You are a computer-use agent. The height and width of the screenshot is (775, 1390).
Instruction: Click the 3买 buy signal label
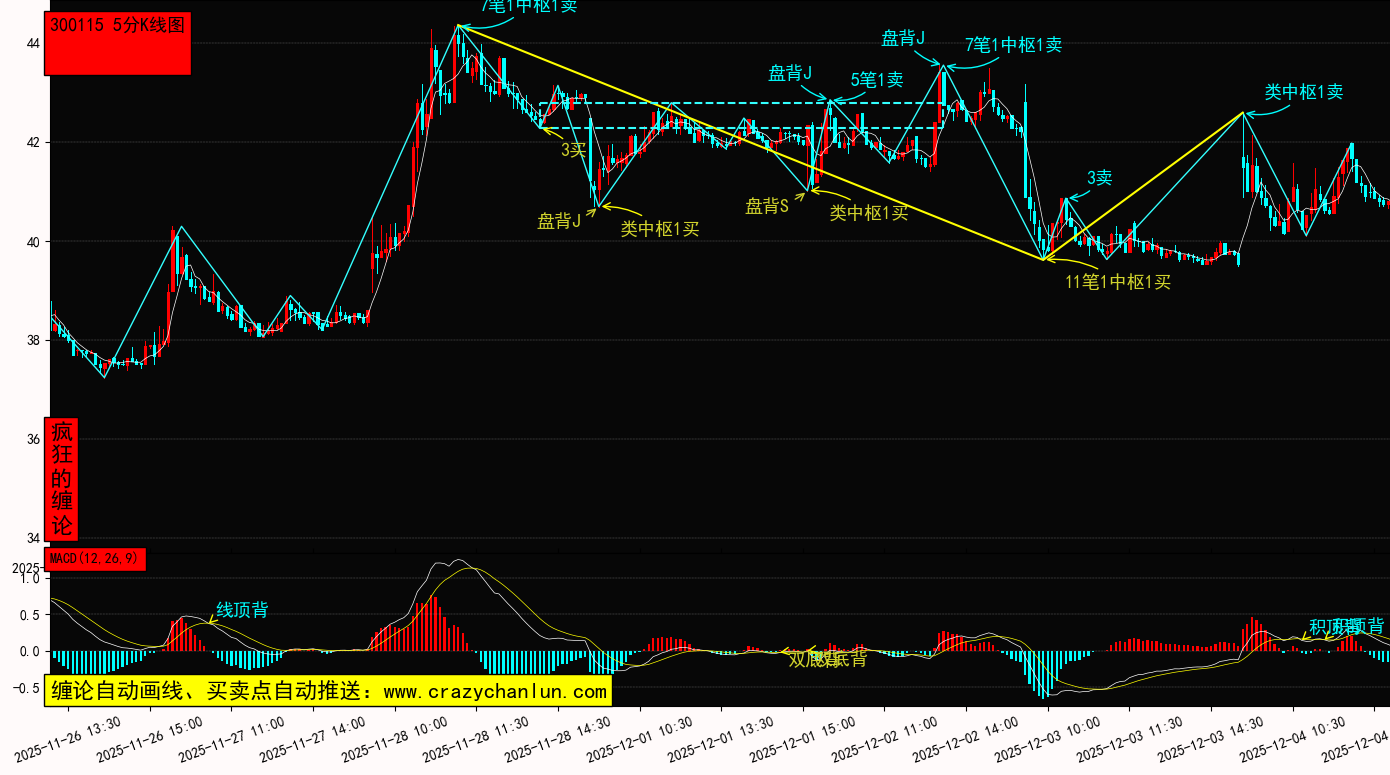tap(573, 150)
